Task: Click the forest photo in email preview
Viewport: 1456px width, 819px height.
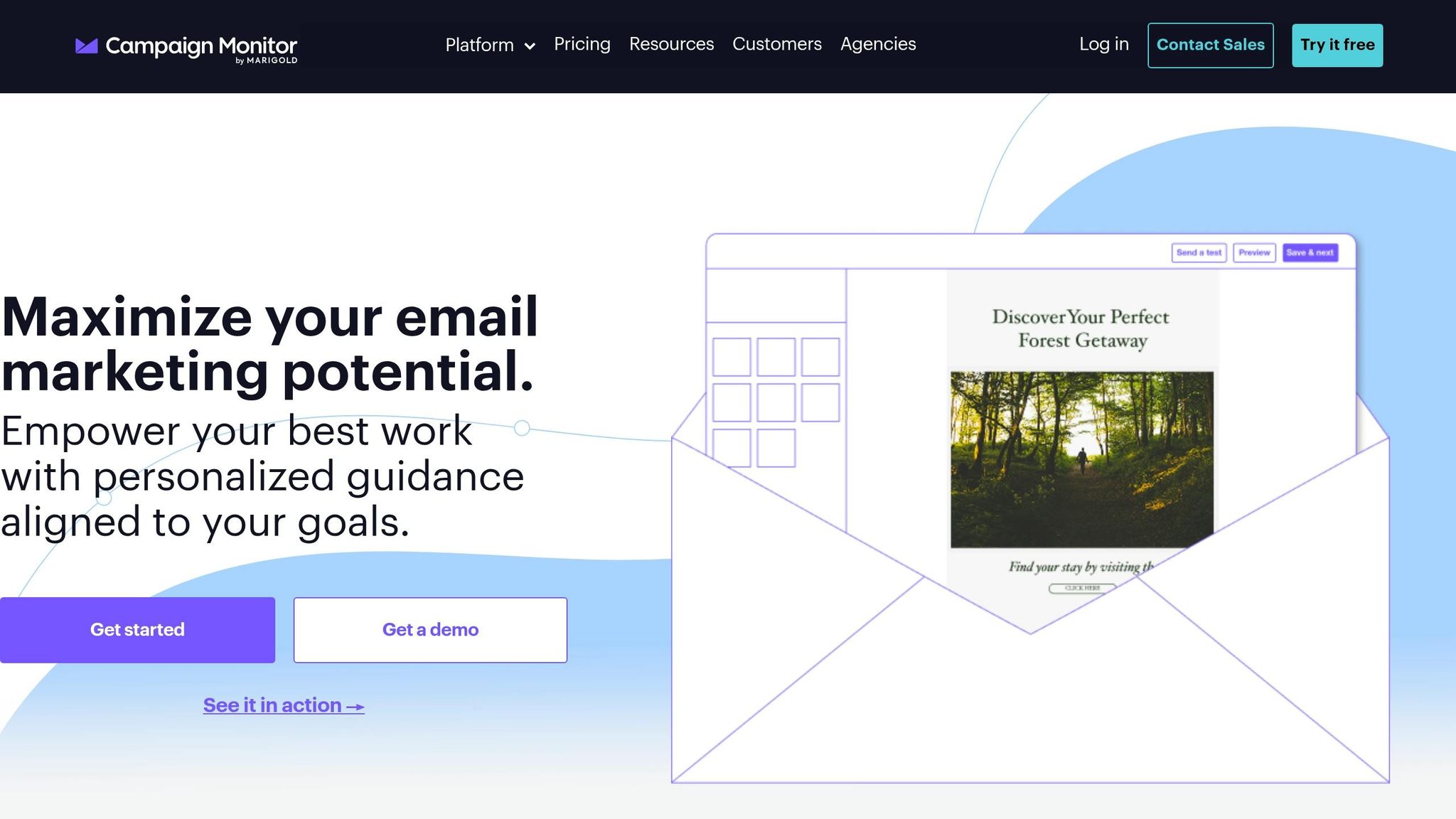Action: click(x=1081, y=459)
